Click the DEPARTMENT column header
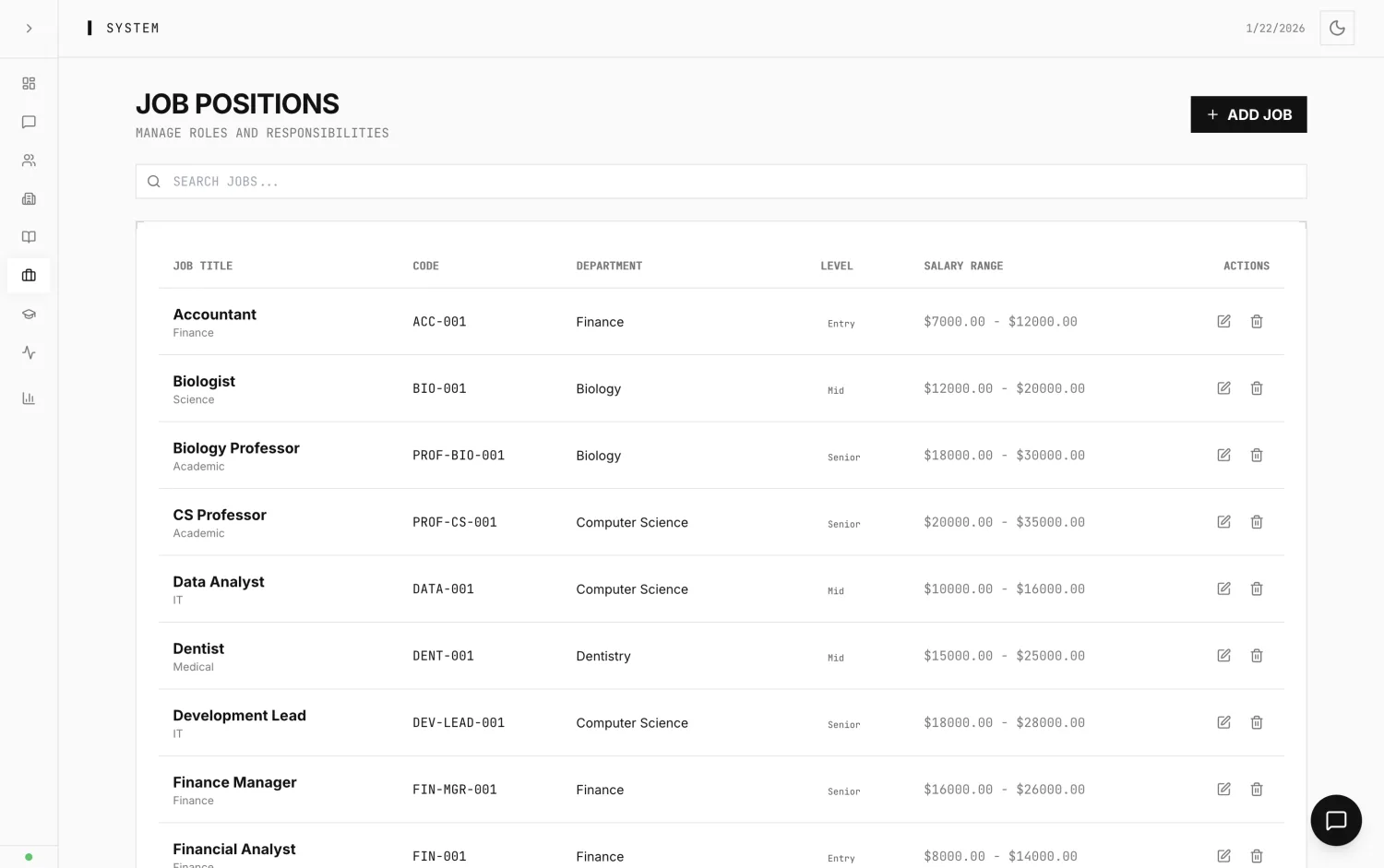Viewport: 1384px width, 868px height. pyautogui.click(x=609, y=266)
